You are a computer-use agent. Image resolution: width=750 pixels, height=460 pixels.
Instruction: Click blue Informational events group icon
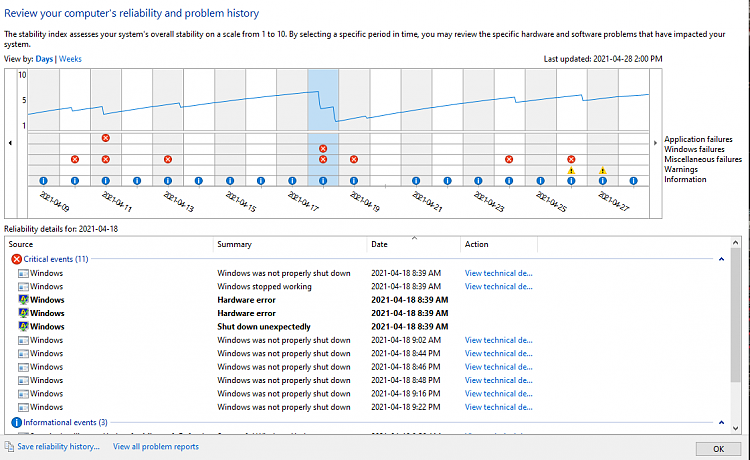tap(16, 423)
